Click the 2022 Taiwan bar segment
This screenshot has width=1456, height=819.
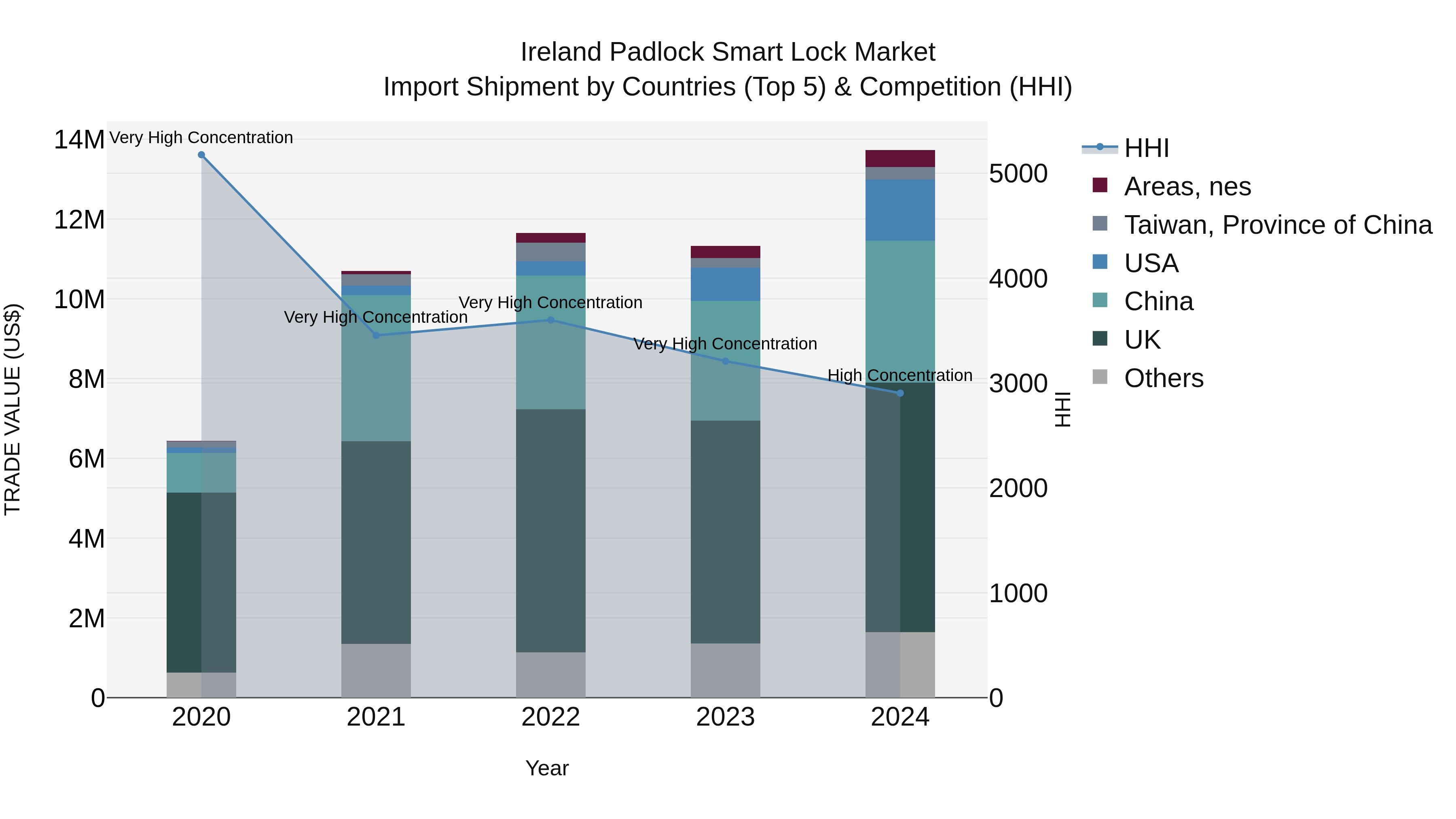(551, 252)
